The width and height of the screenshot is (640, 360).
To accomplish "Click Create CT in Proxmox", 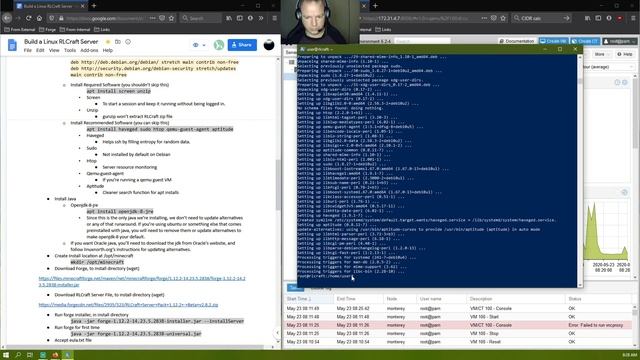I will pos(585,41).
